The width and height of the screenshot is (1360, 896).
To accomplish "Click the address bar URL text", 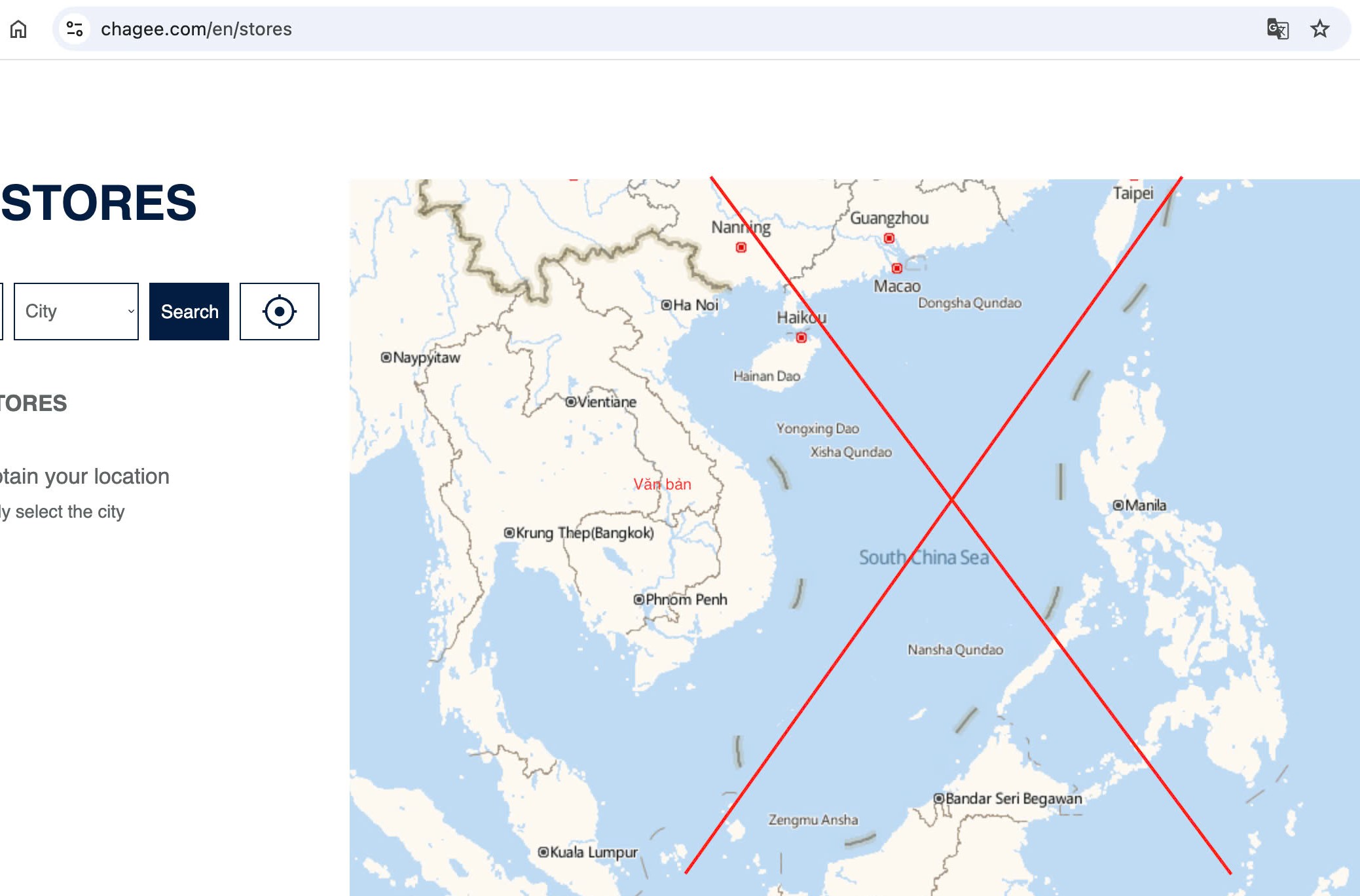I will [196, 29].
